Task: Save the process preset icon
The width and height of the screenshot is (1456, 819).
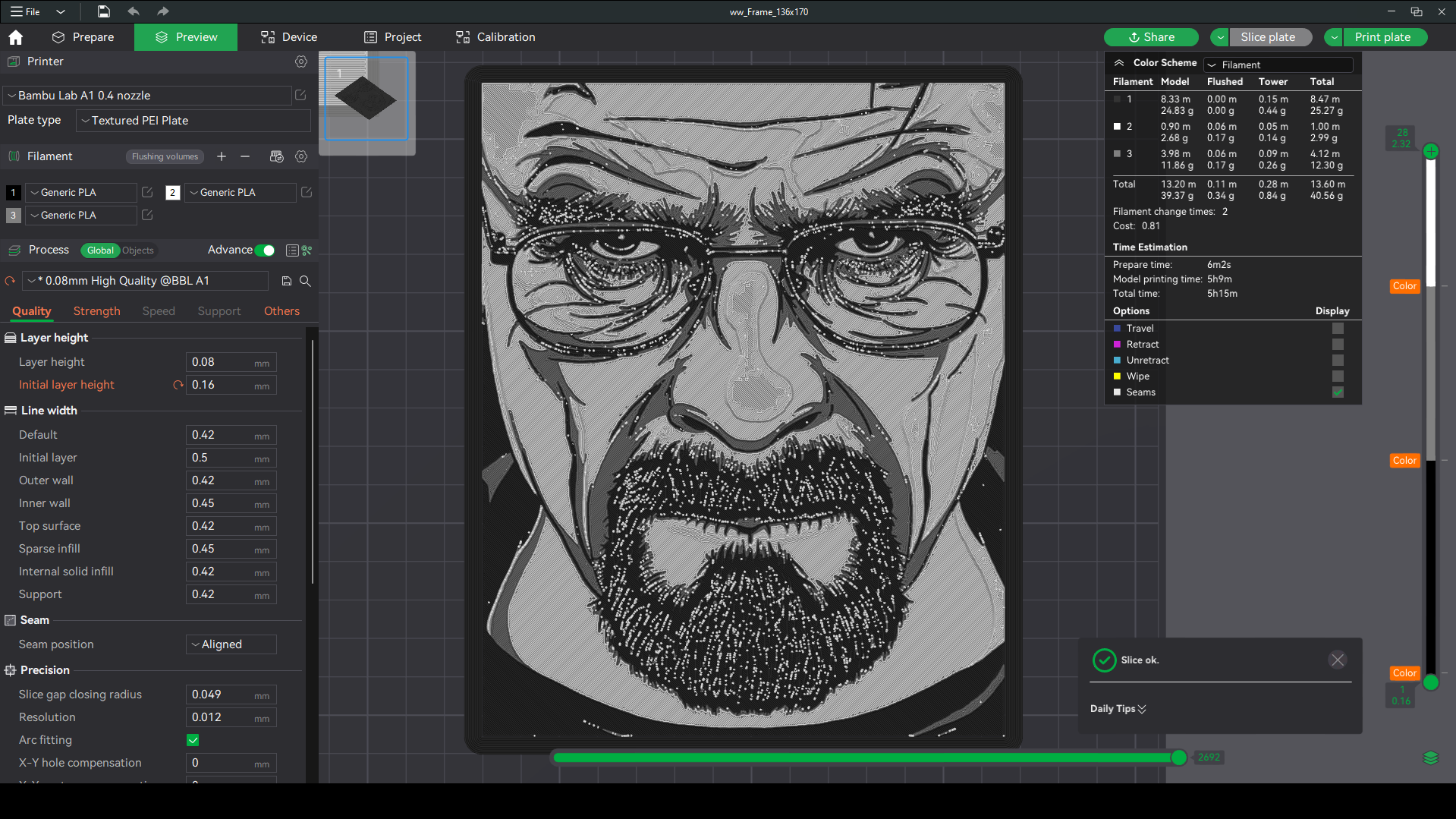Action: click(x=286, y=281)
